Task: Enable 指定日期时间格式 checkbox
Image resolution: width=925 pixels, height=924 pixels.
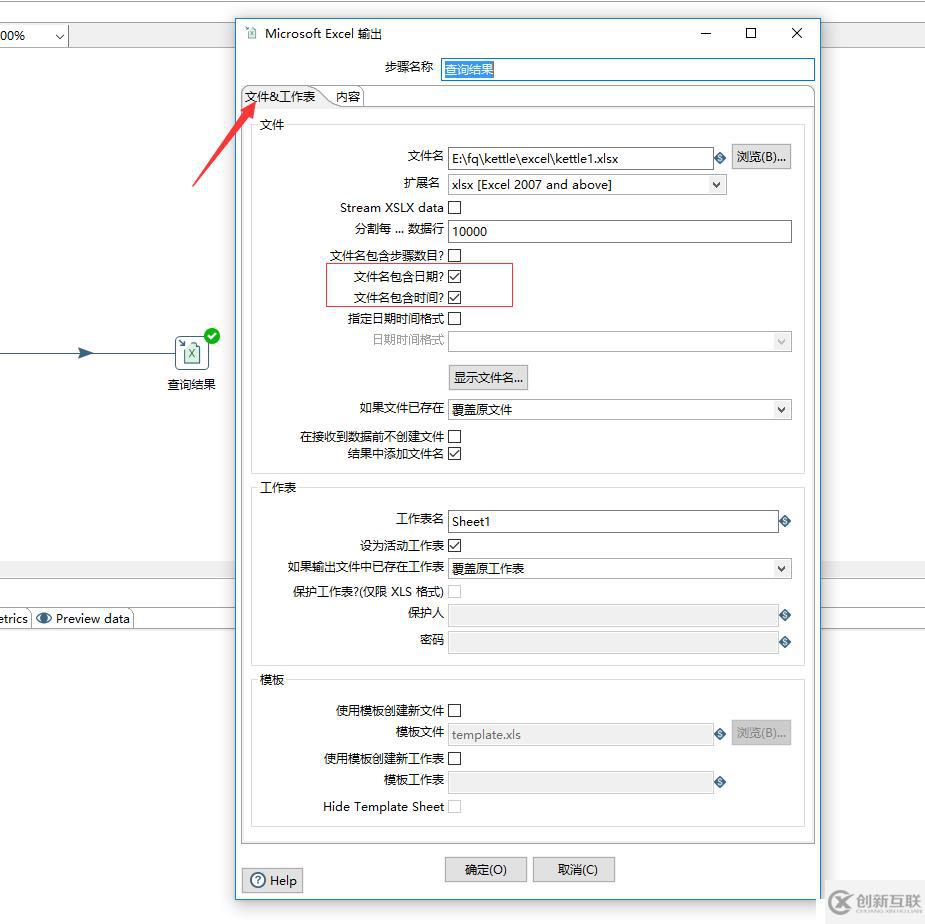Action: pos(454,319)
